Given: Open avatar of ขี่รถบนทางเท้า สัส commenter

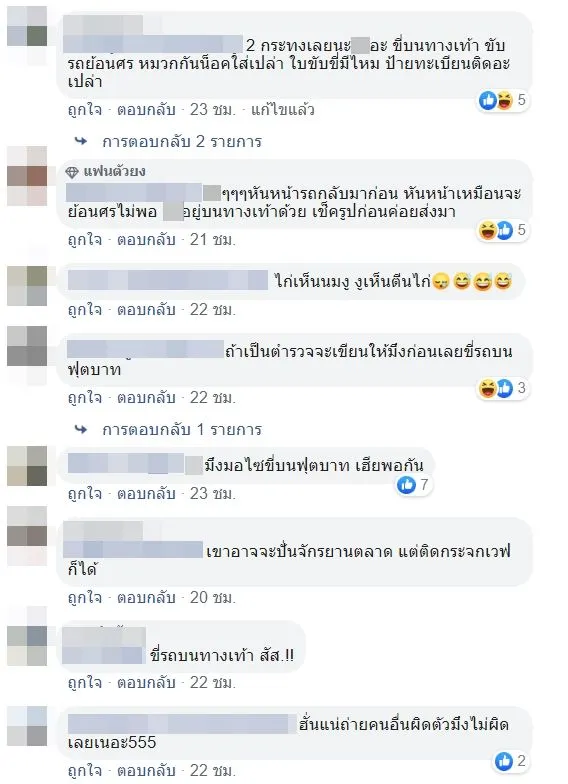Looking at the screenshot, I should [27, 636].
